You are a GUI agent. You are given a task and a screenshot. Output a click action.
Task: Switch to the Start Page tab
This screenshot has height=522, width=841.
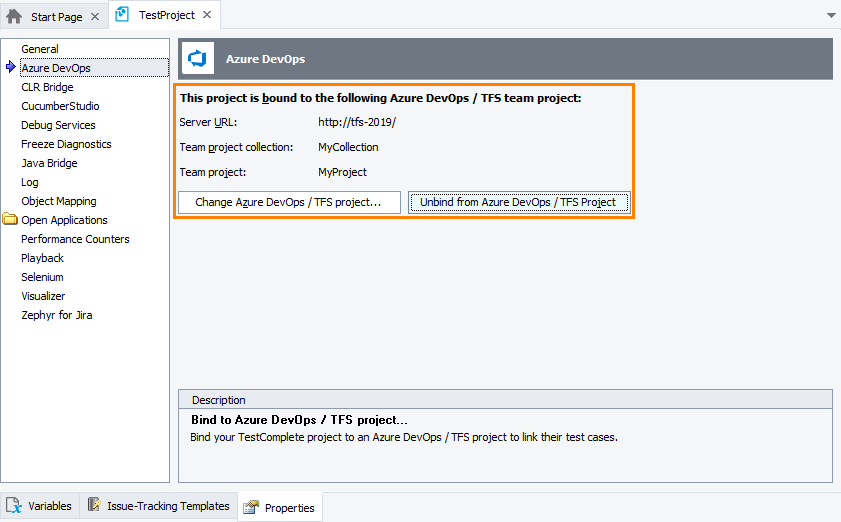click(56, 17)
